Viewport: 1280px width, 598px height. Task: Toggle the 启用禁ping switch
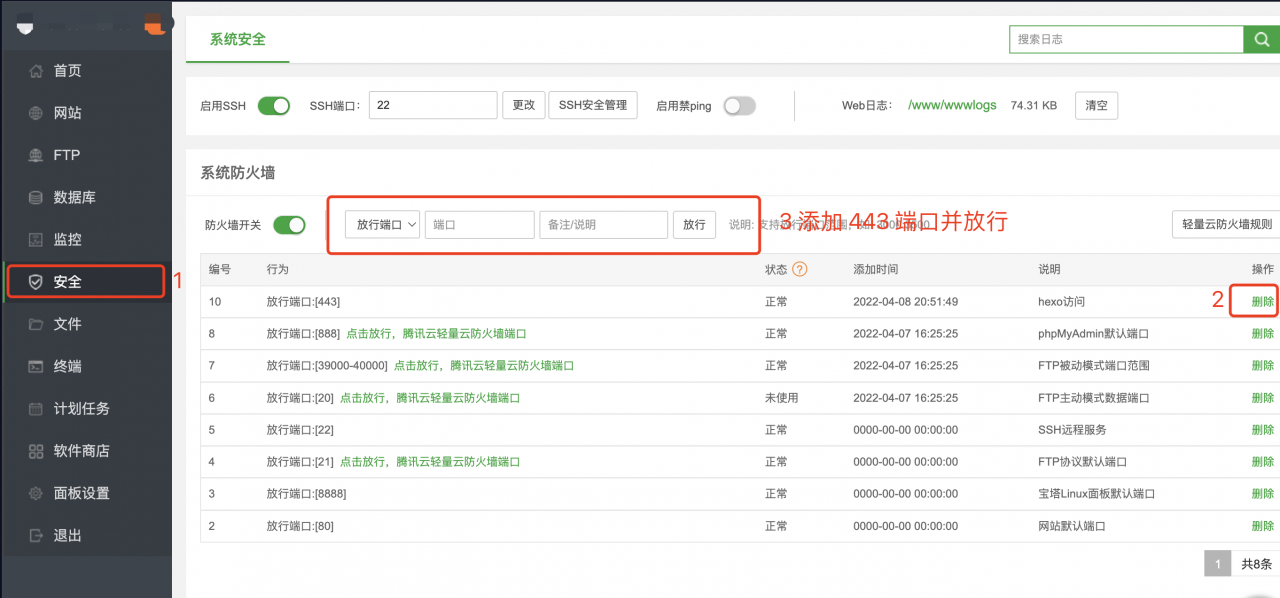(740, 105)
